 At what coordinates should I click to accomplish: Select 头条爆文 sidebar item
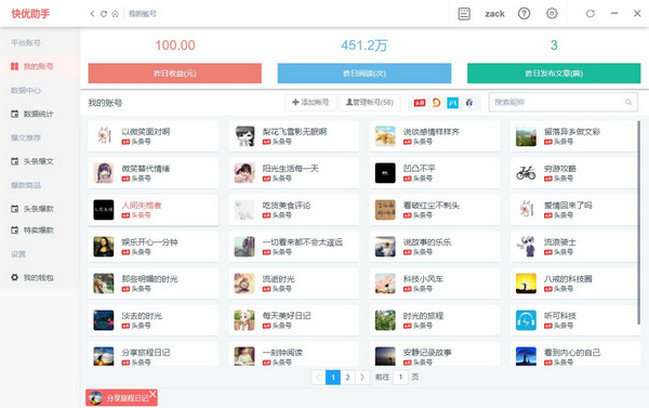click(38, 161)
